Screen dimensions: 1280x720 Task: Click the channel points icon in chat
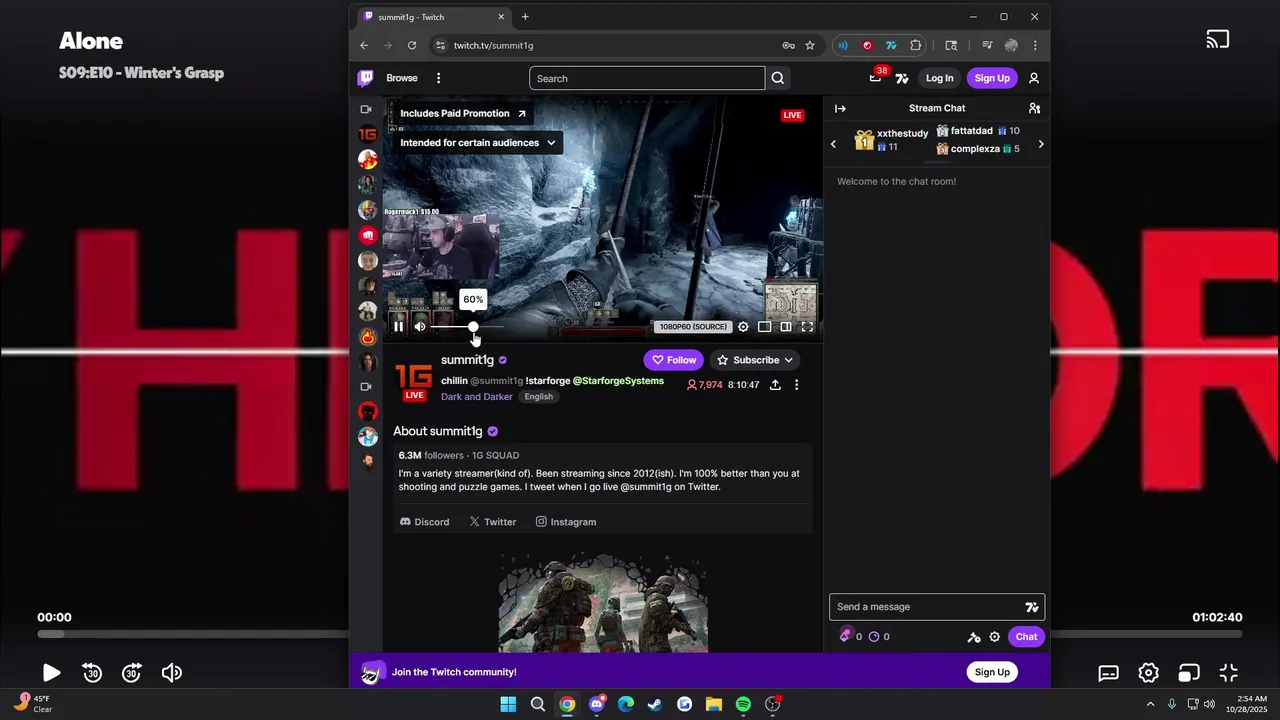pyautogui.click(x=874, y=637)
